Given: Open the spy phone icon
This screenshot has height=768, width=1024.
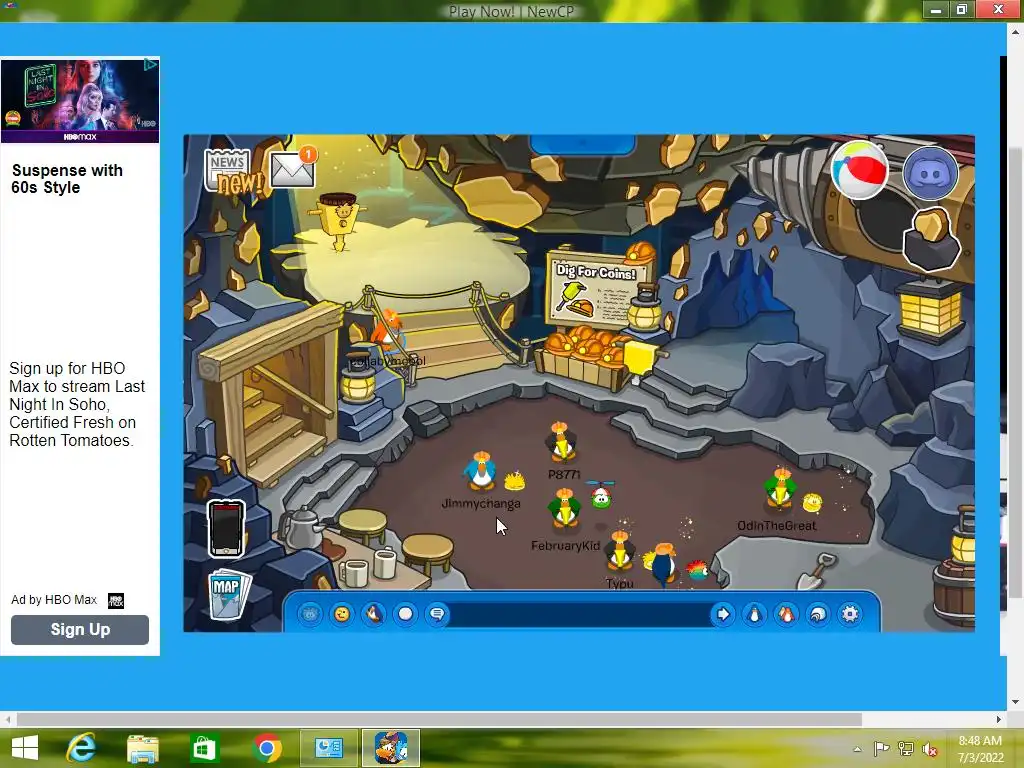Looking at the screenshot, I should tap(227, 528).
